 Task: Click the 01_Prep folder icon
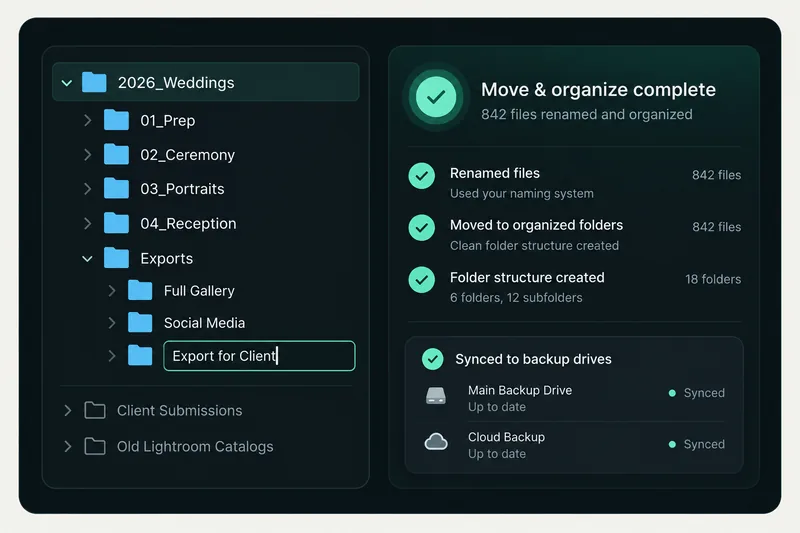[x=116, y=120]
